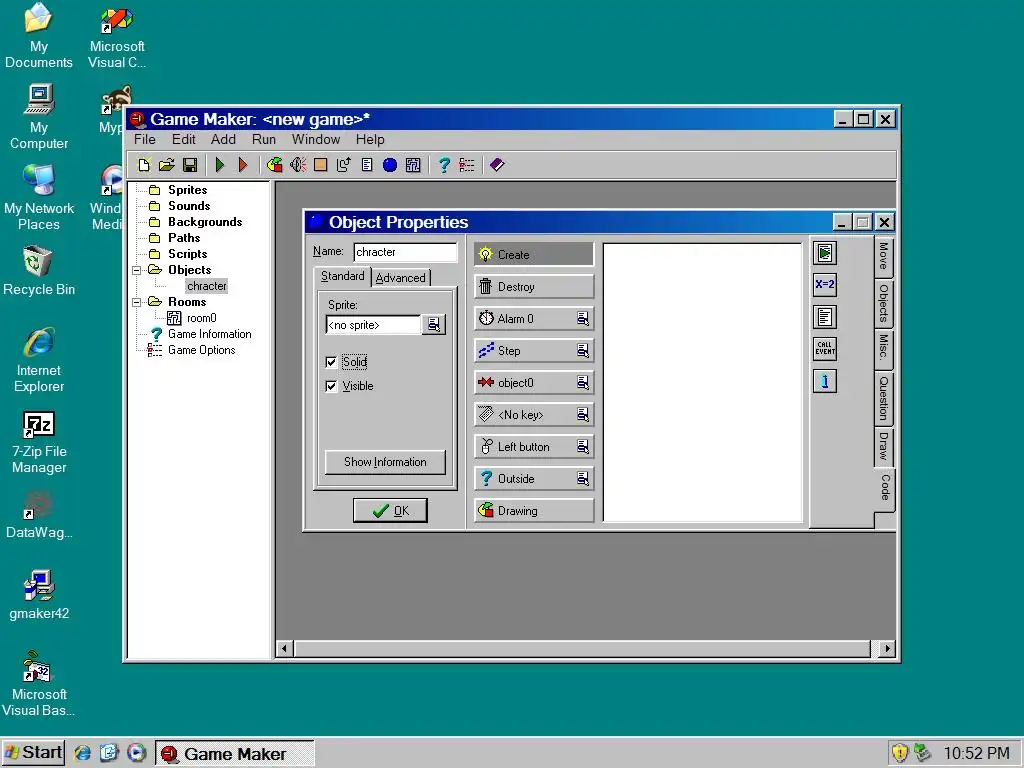Collapse the Objects tree folder

[x=136, y=270]
